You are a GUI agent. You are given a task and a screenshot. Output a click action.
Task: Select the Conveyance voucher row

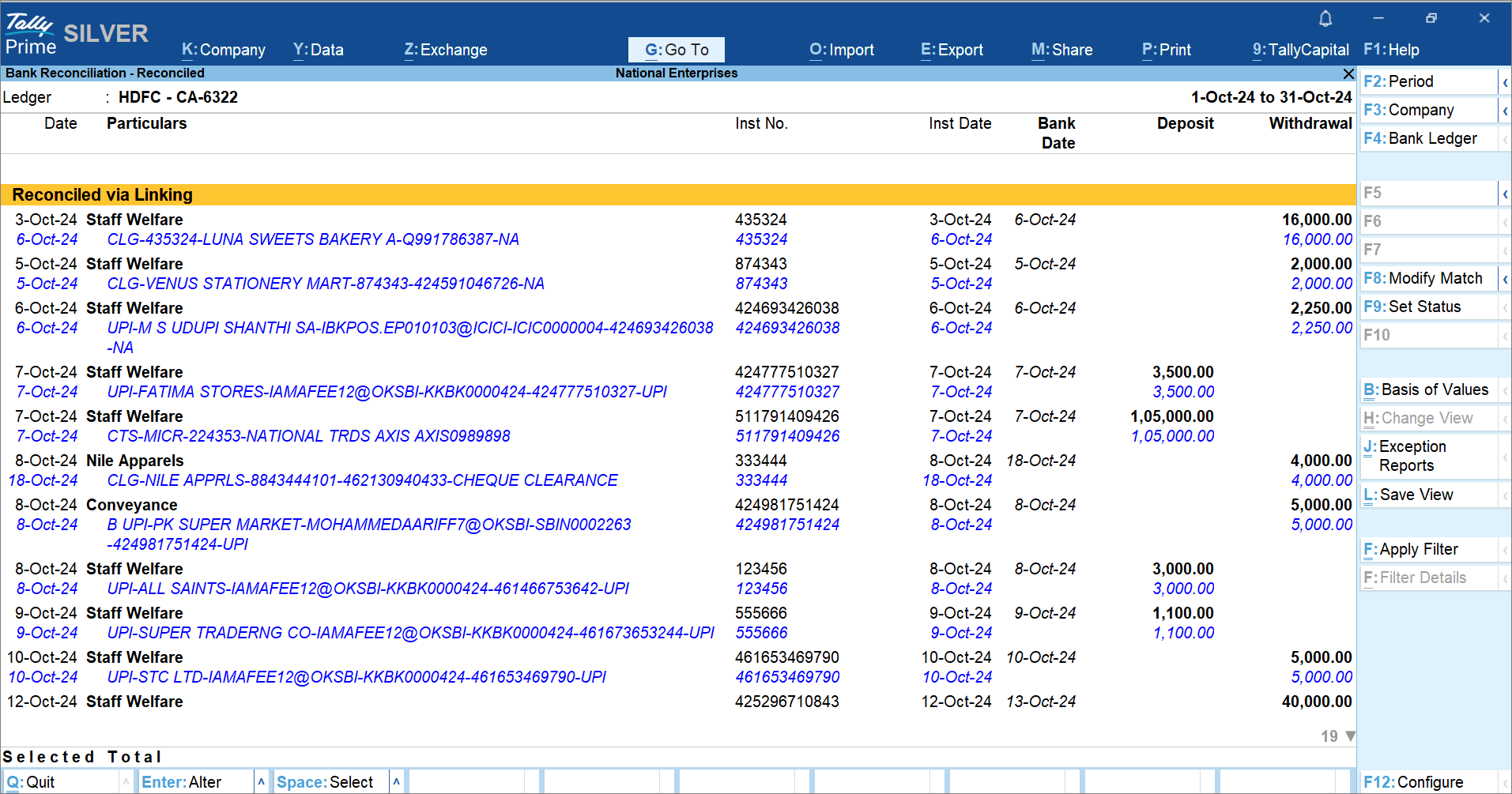pyautogui.click(x=678, y=505)
